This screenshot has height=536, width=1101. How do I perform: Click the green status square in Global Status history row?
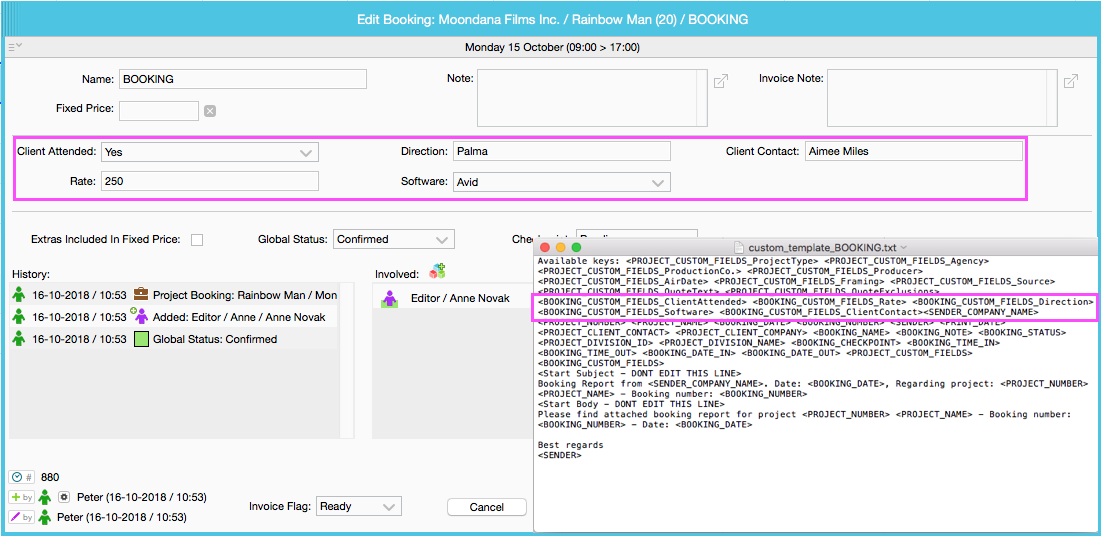[x=141, y=339]
